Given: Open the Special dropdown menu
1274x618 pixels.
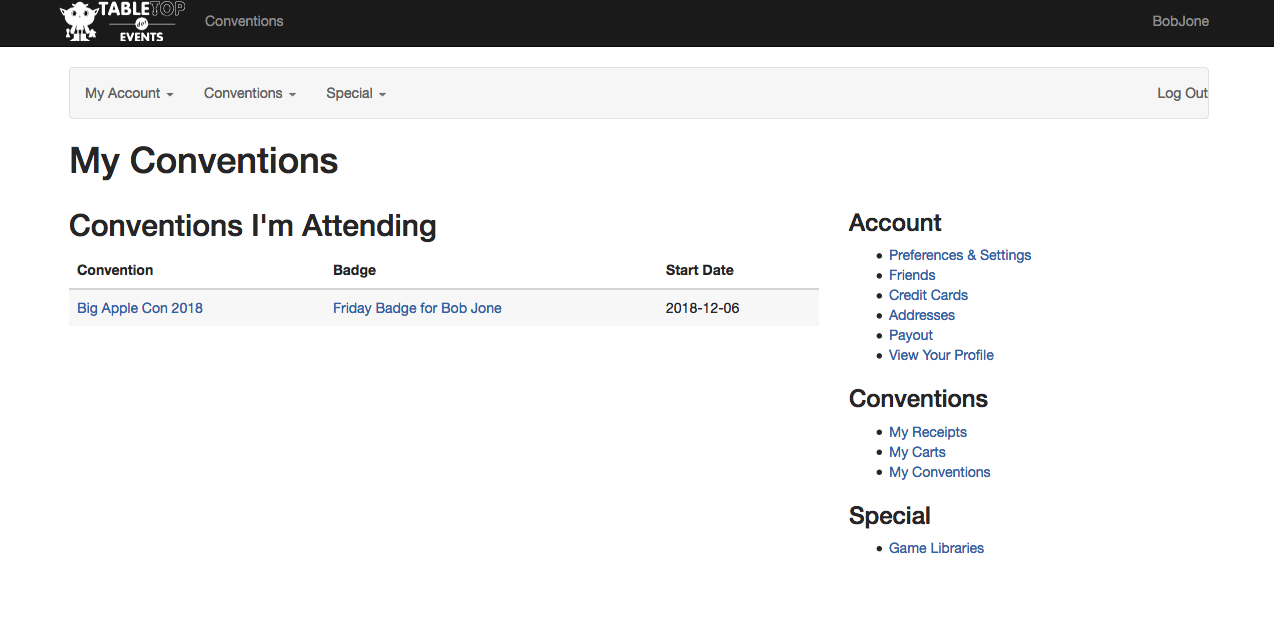Looking at the screenshot, I should tap(355, 93).
